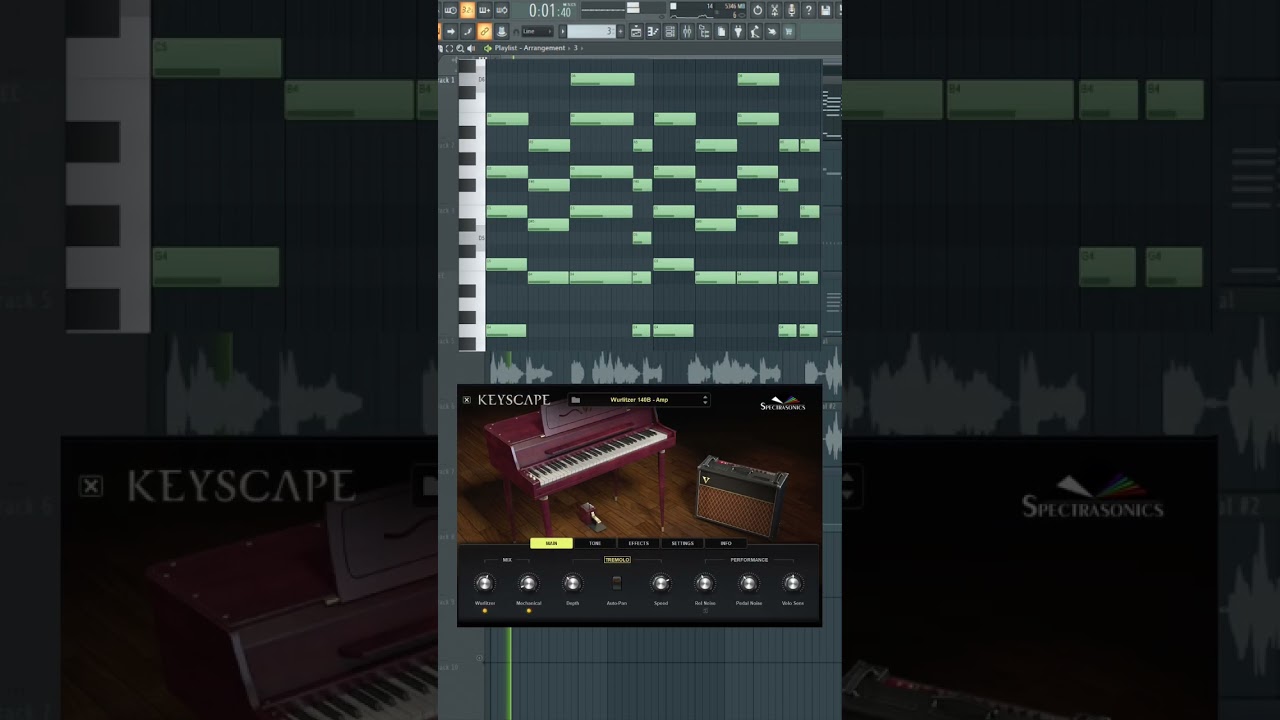Click the playlist speaker icon
The width and height of the screenshot is (1280, 720).
tap(470, 48)
